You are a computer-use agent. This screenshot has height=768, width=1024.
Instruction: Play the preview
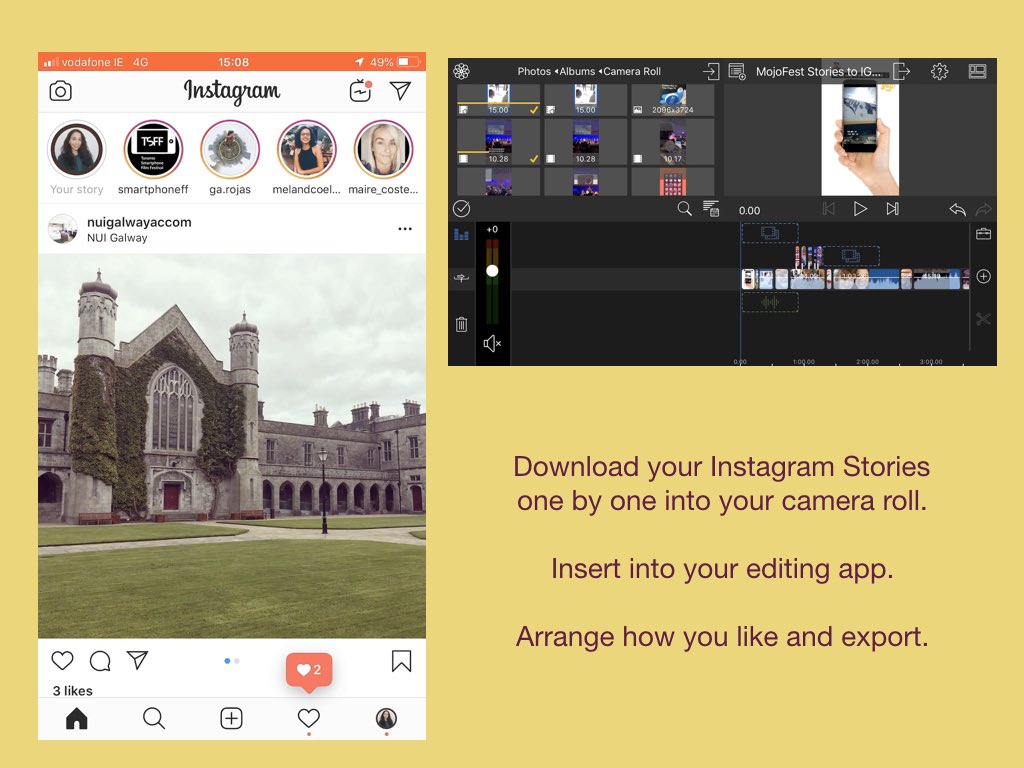click(x=860, y=209)
